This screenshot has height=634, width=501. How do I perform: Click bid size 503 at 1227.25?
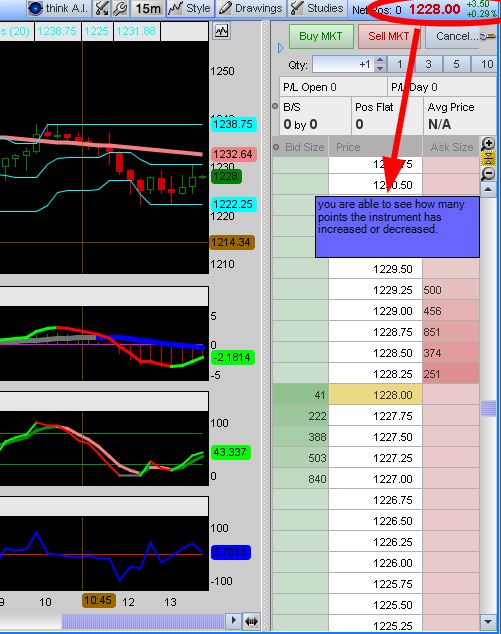point(300,458)
